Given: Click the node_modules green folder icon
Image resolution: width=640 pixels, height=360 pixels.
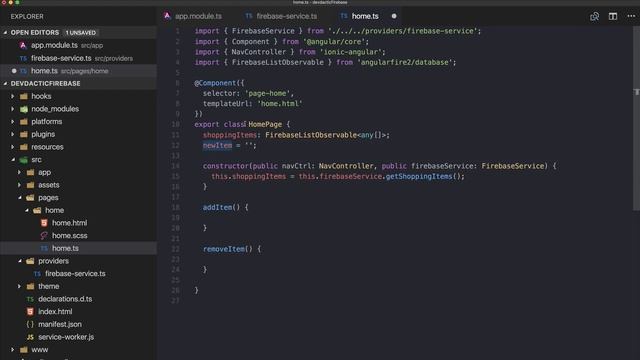Looking at the screenshot, I should 24,109.
